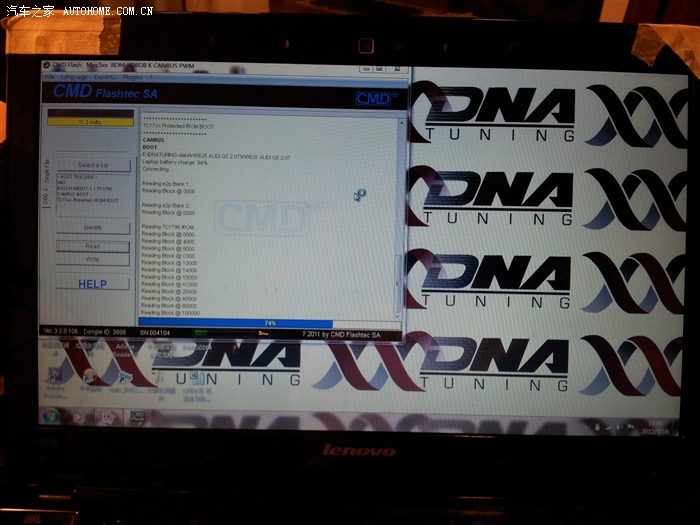Click the yellow wrench icon in status bar
700x525 pixels.
pos(263,333)
